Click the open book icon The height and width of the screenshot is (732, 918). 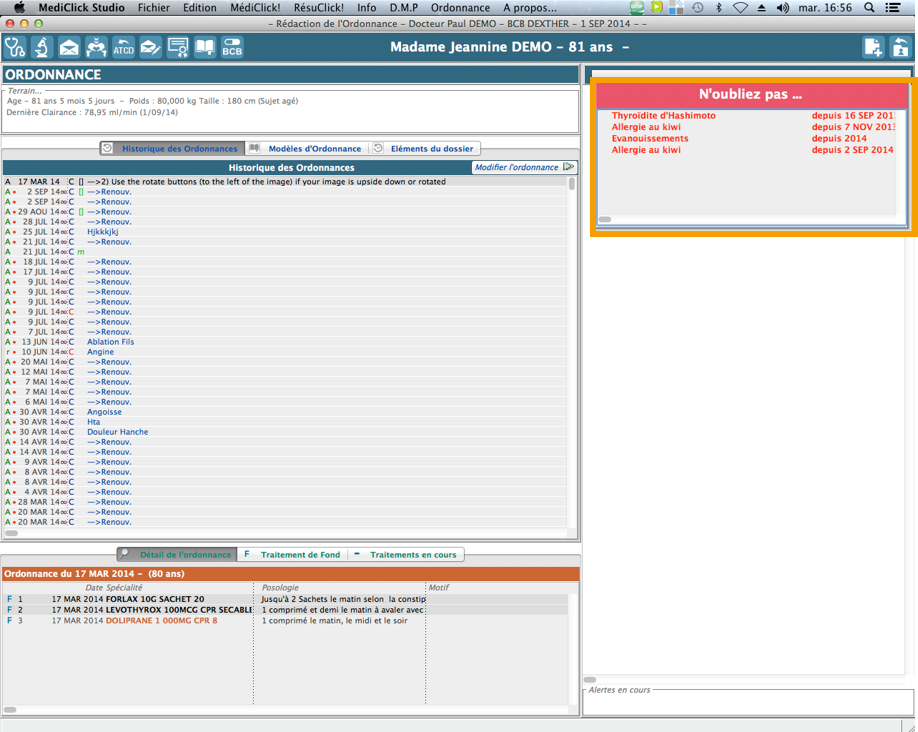click(205, 47)
